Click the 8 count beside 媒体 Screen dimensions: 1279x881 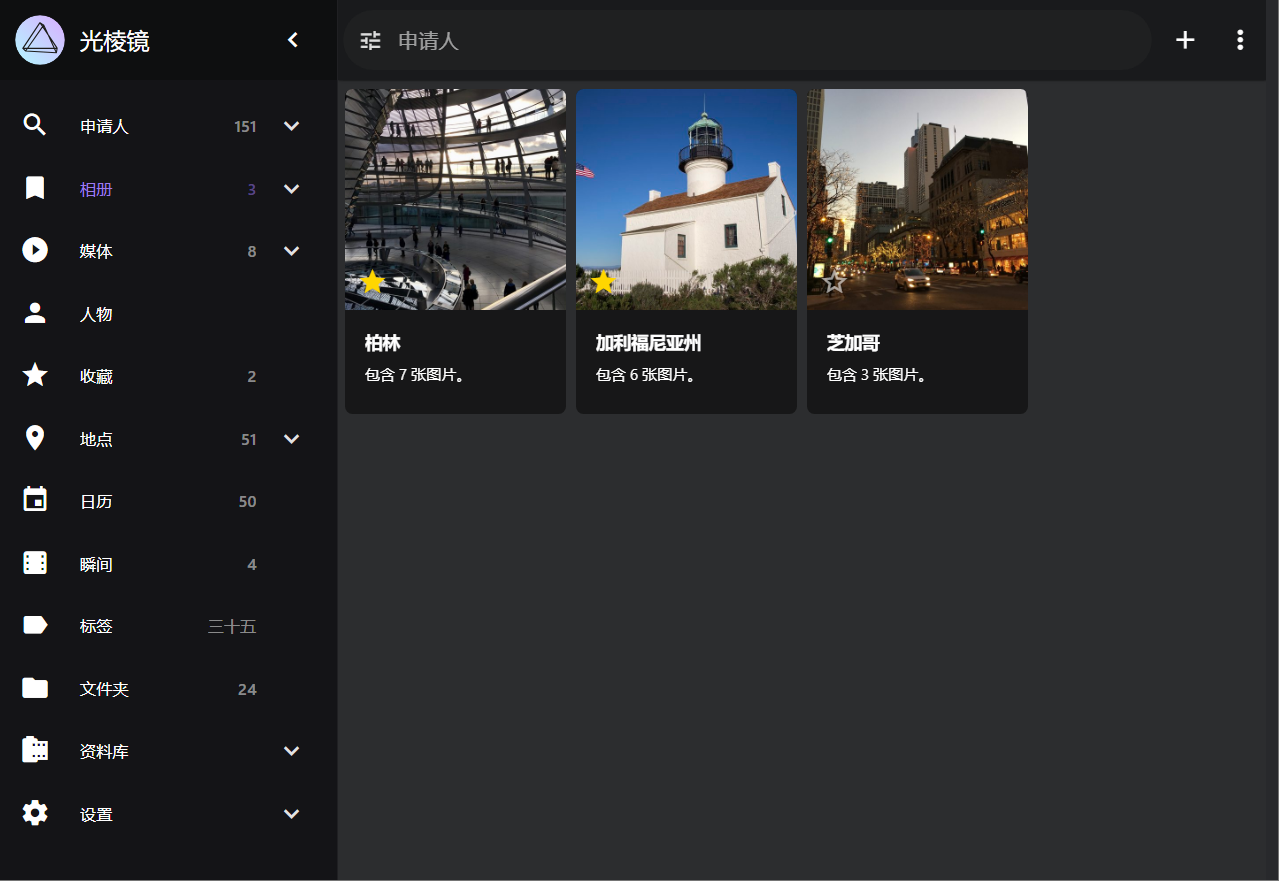252,252
